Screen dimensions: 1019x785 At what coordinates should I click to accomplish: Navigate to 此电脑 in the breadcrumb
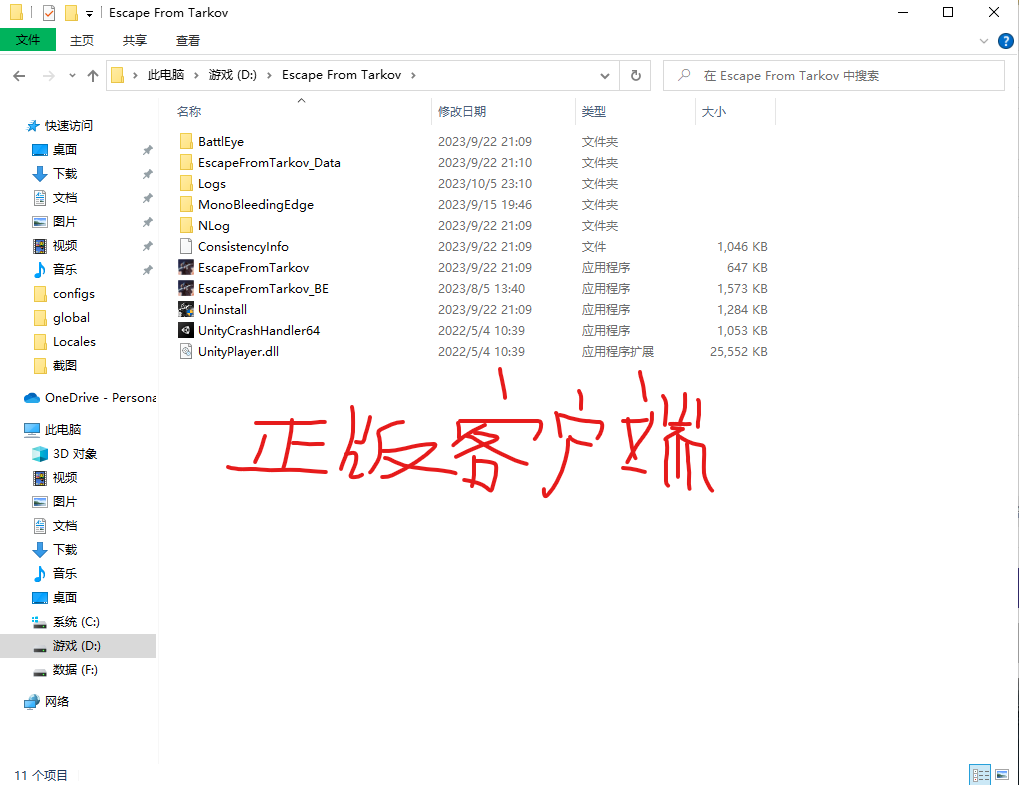[166, 75]
